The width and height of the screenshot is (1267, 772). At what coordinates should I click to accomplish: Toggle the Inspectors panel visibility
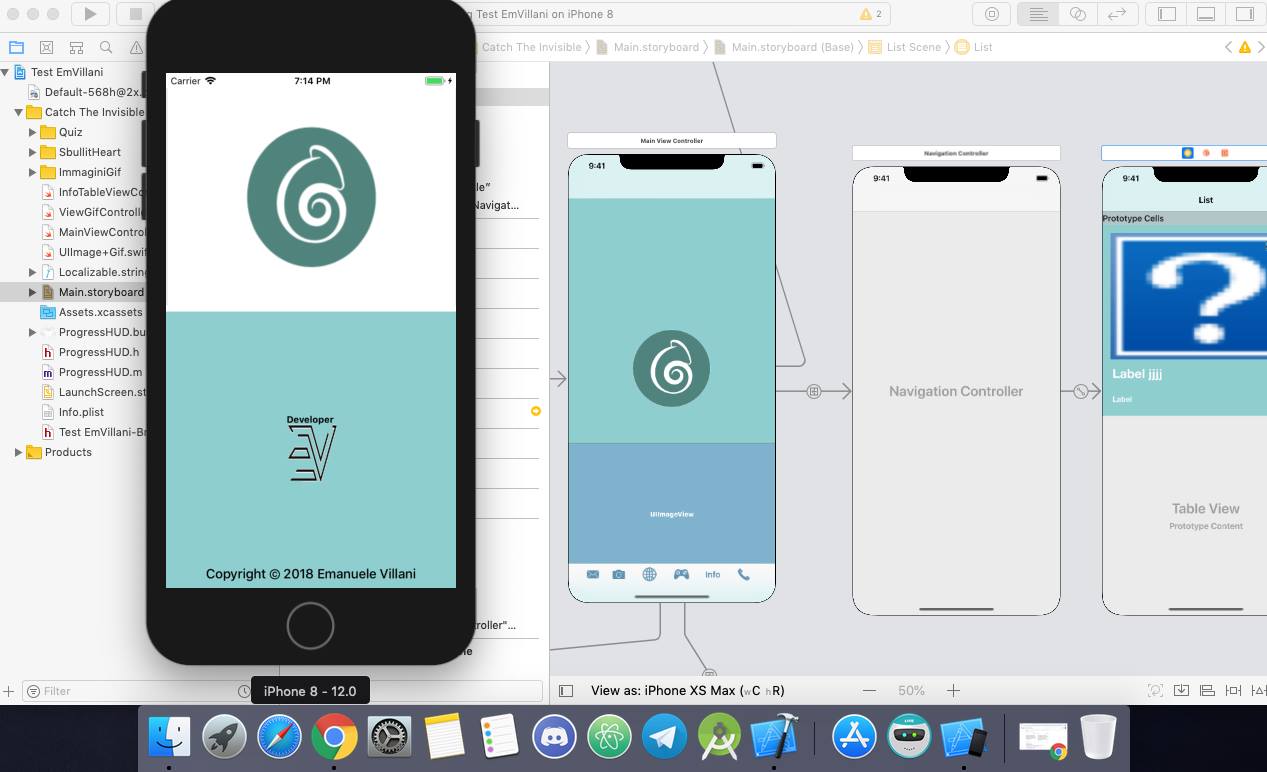coord(1245,14)
